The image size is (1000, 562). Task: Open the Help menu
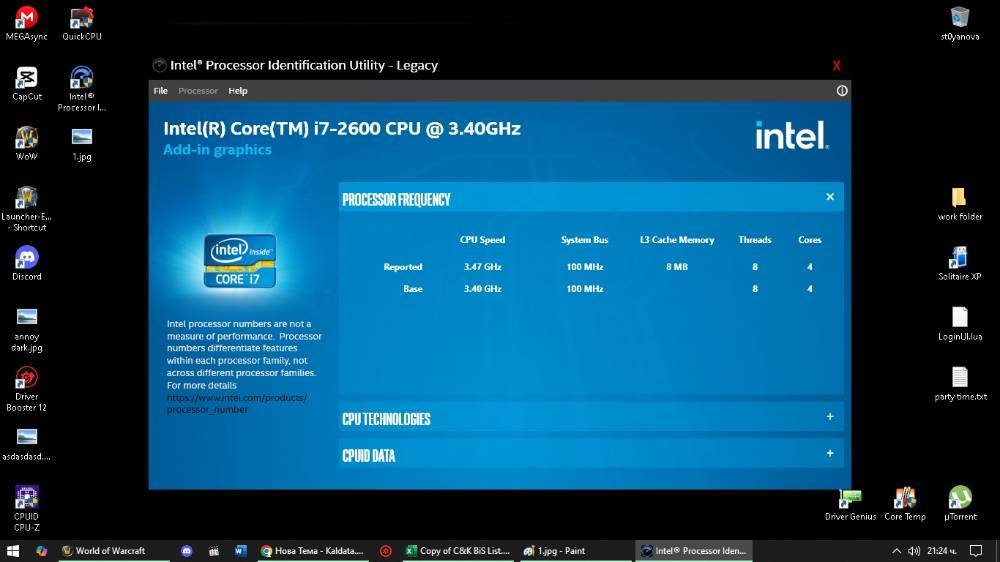tap(238, 91)
